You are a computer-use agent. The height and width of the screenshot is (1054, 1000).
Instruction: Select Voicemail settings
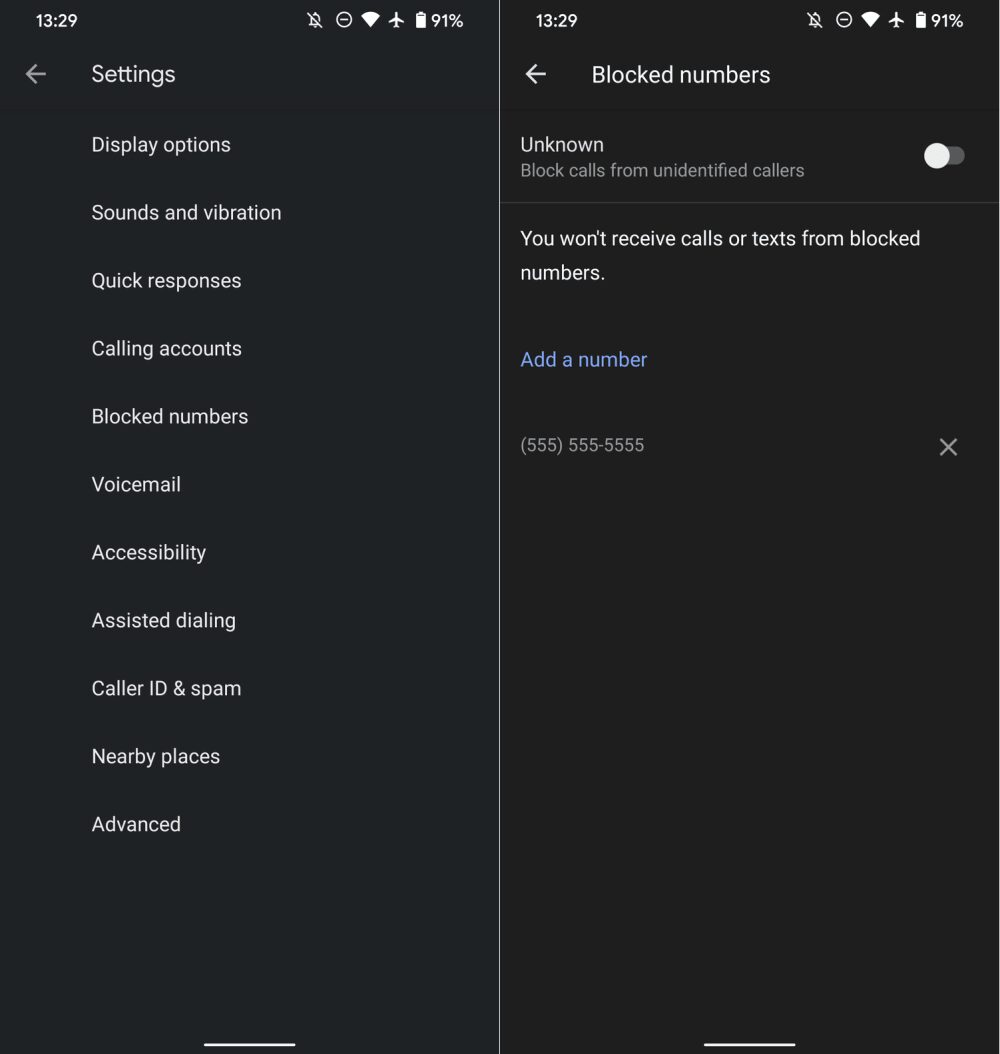coord(136,485)
